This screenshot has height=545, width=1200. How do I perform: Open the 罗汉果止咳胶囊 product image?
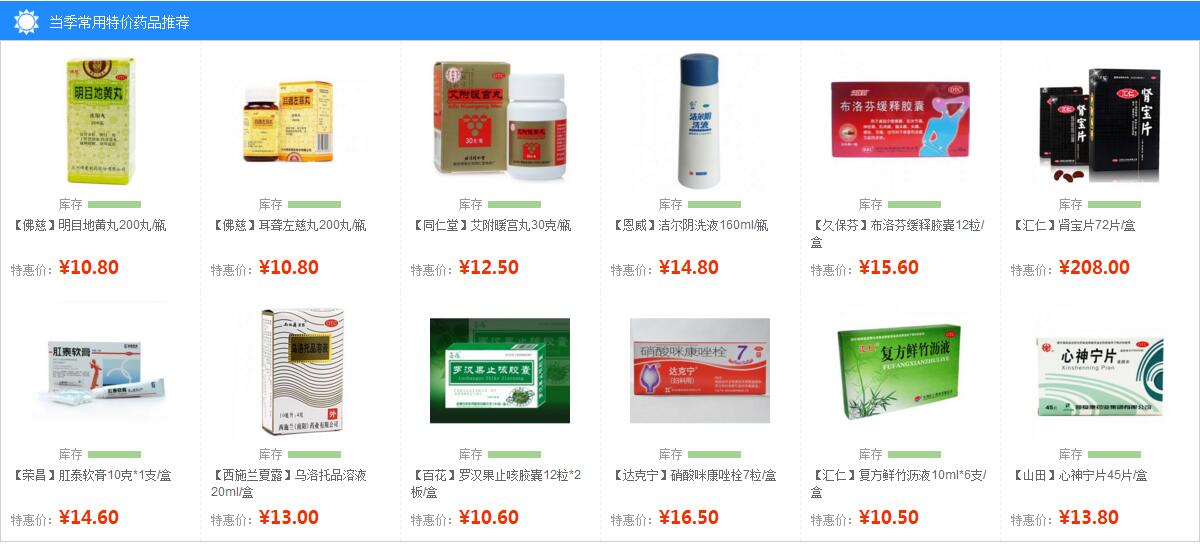(500, 370)
